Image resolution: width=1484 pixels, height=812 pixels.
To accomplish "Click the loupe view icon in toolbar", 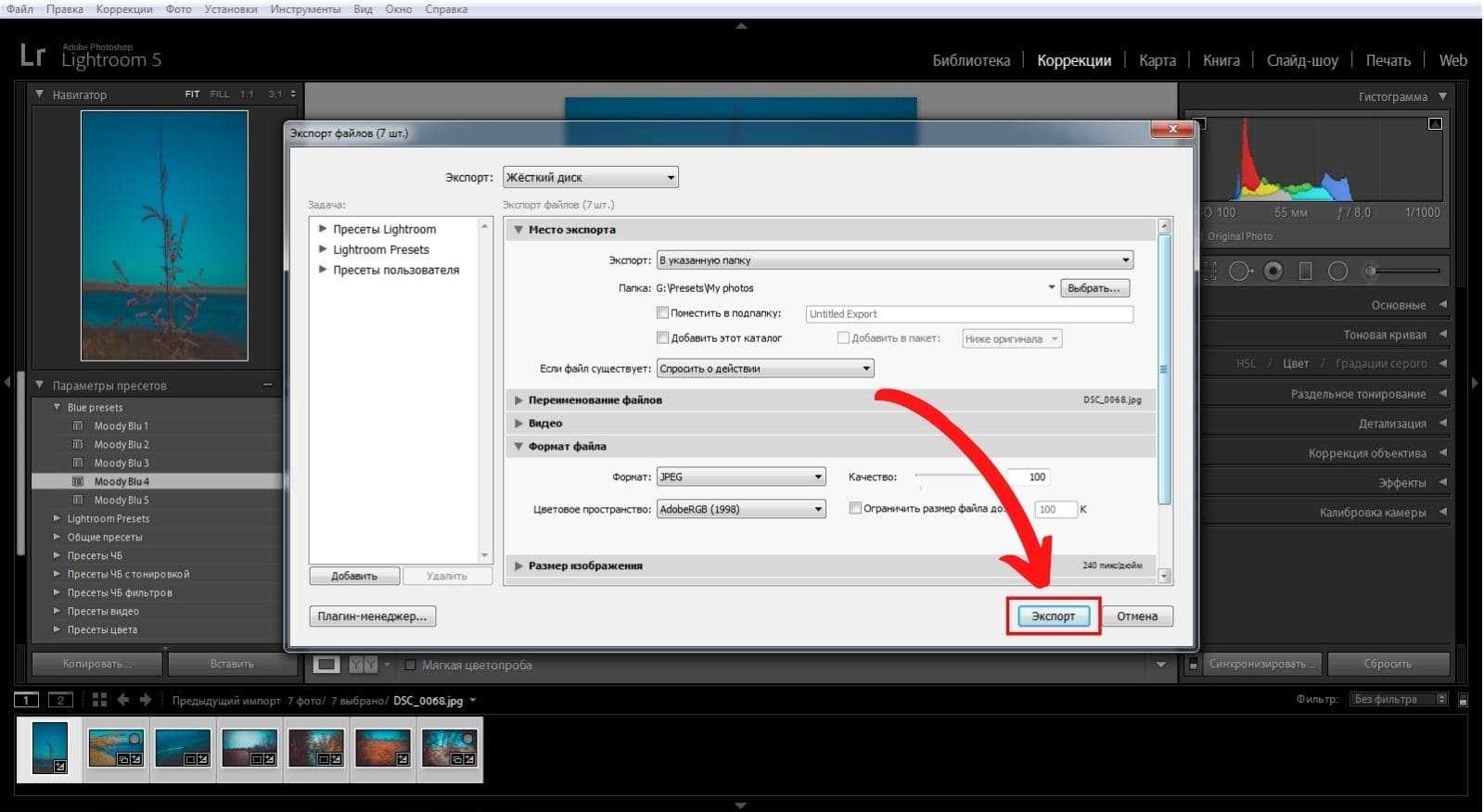I will coord(326,665).
